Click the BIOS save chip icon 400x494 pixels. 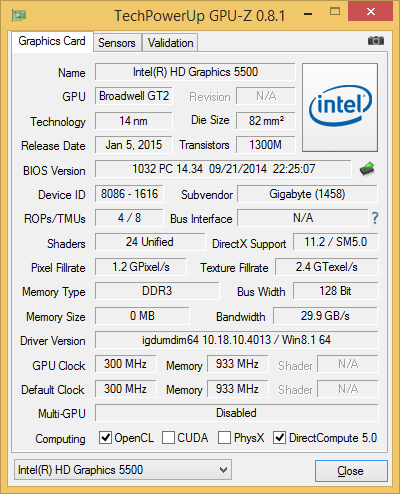[367, 169]
